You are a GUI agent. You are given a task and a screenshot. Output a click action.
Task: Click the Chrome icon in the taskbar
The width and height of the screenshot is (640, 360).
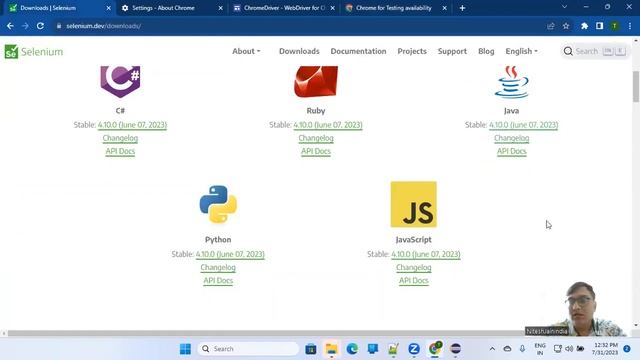coord(435,349)
